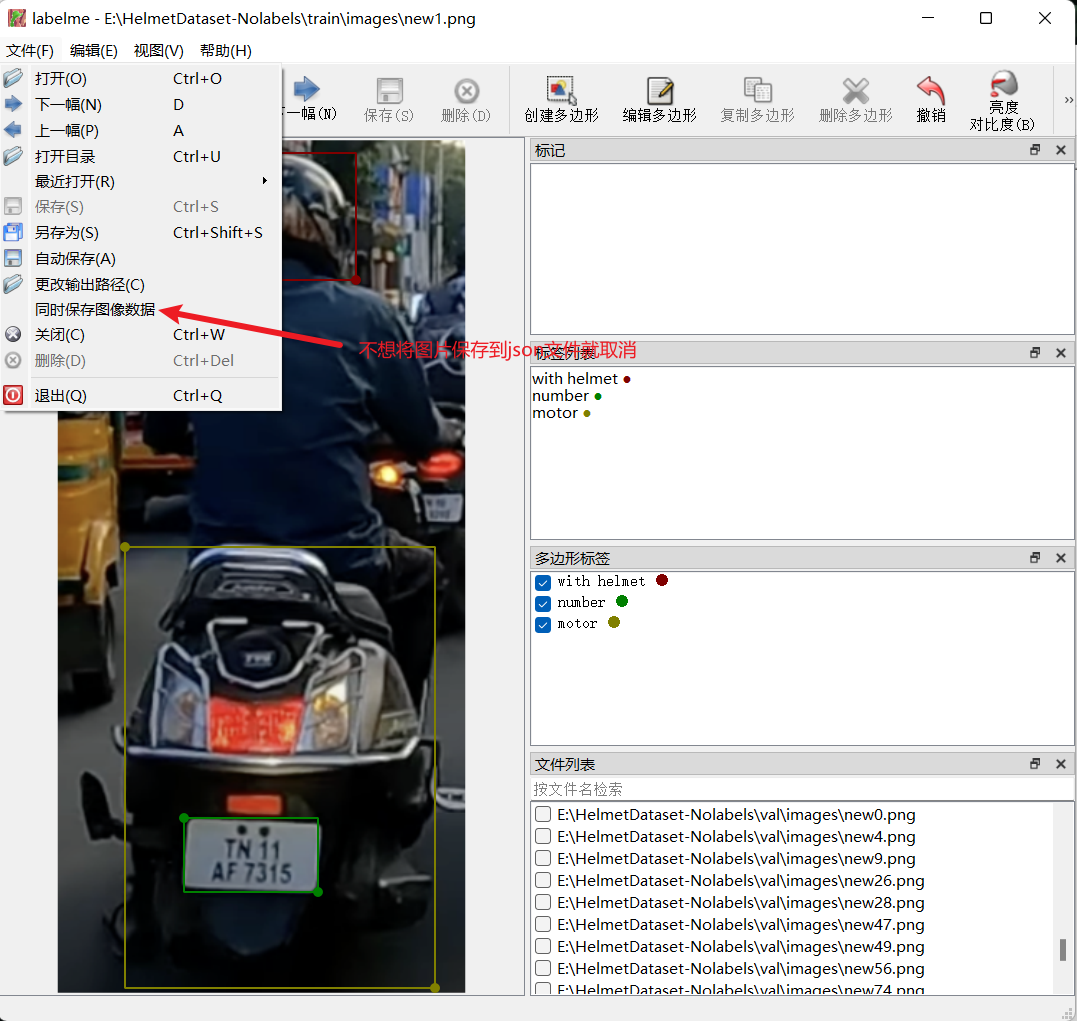The width and height of the screenshot is (1077, 1021).
Task: Check the new4.png file checkbox
Action: (x=543, y=836)
